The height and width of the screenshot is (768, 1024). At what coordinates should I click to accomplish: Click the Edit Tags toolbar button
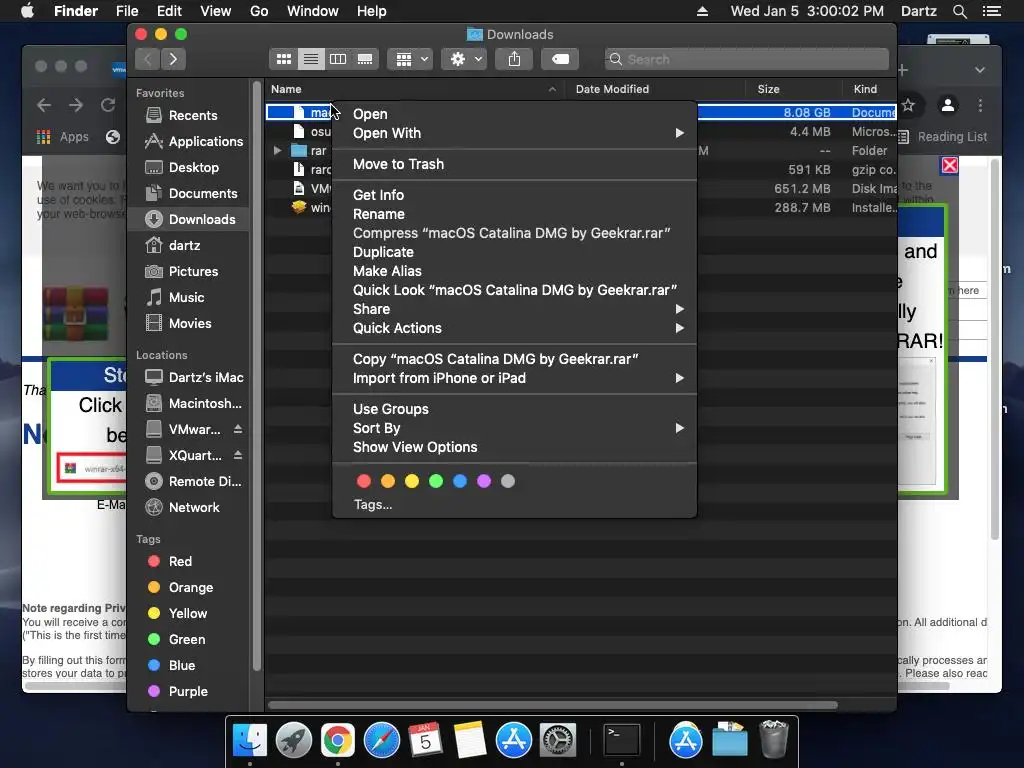[560, 59]
